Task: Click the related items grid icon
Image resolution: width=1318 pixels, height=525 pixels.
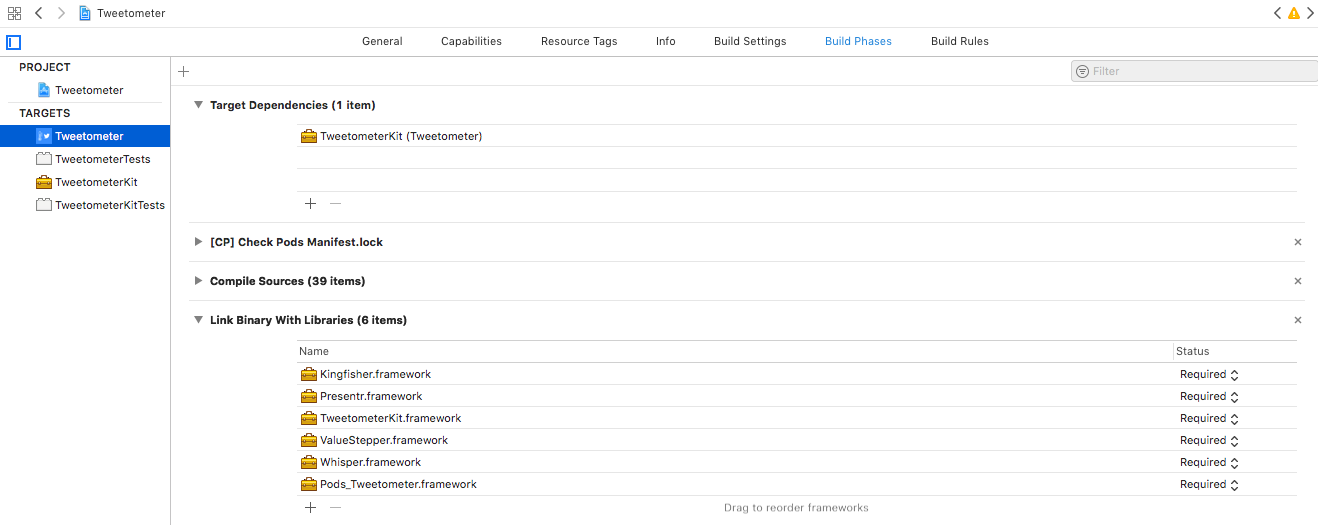Action: click(14, 13)
